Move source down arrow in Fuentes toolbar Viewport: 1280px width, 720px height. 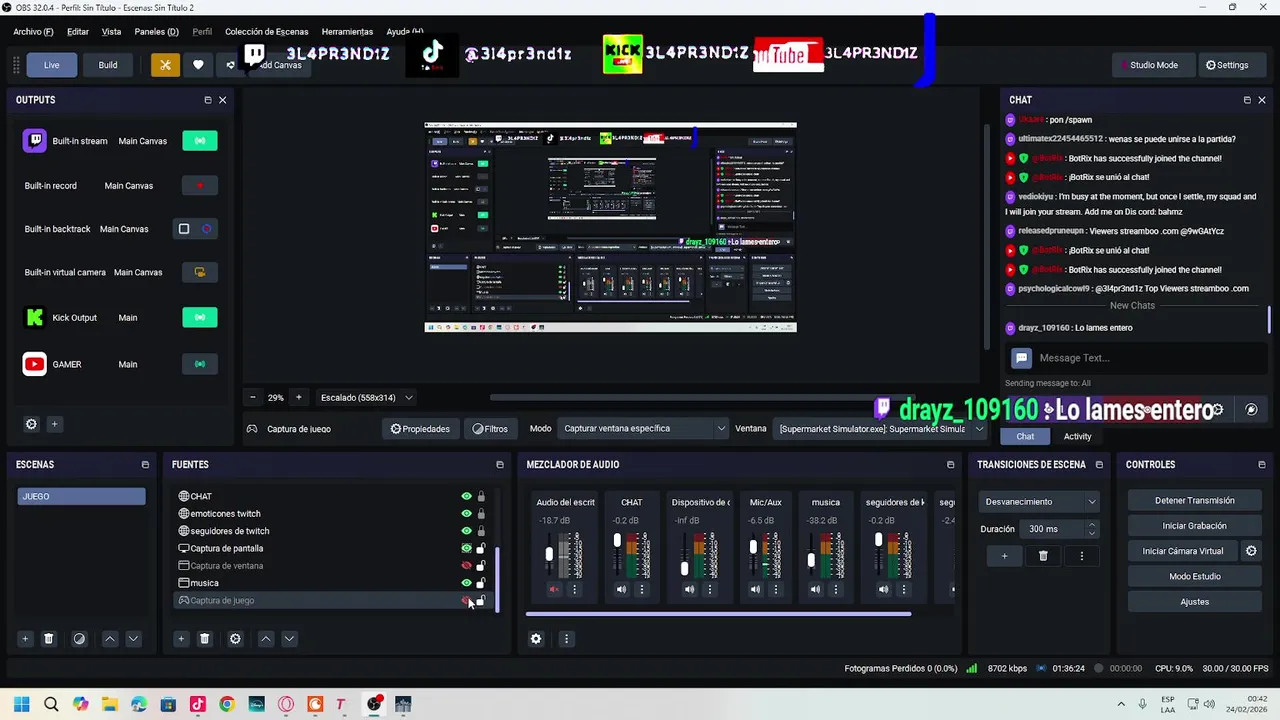[x=289, y=639]
